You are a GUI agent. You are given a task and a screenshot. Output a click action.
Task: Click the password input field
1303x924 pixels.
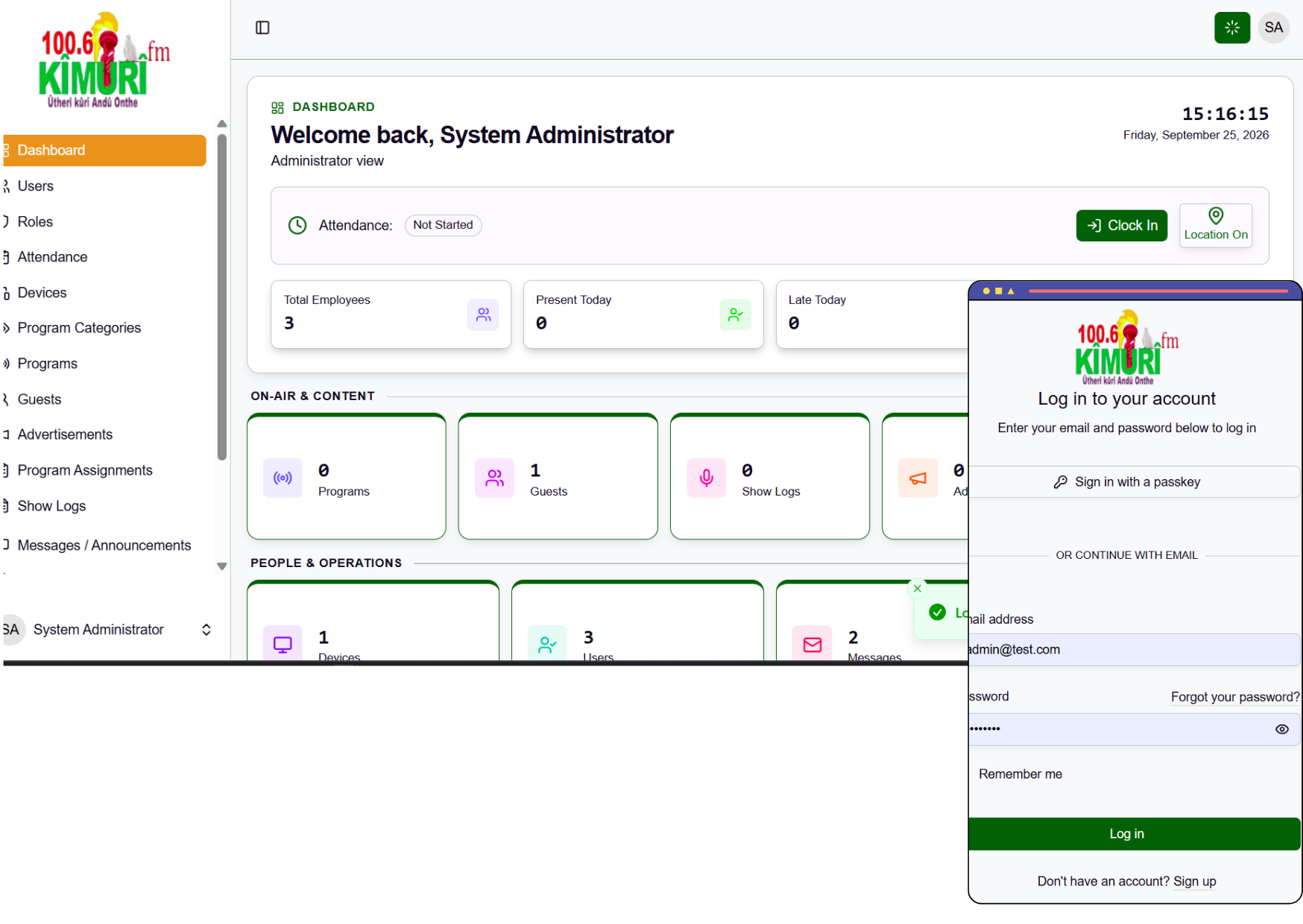[1134, 730]
